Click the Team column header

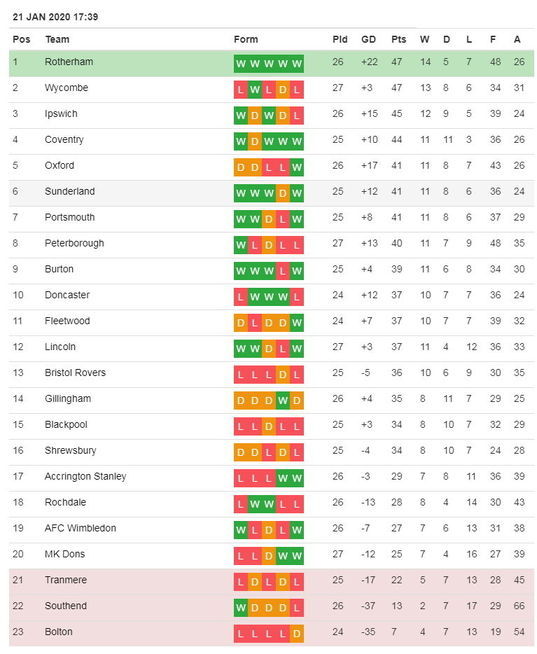point(57,40)
